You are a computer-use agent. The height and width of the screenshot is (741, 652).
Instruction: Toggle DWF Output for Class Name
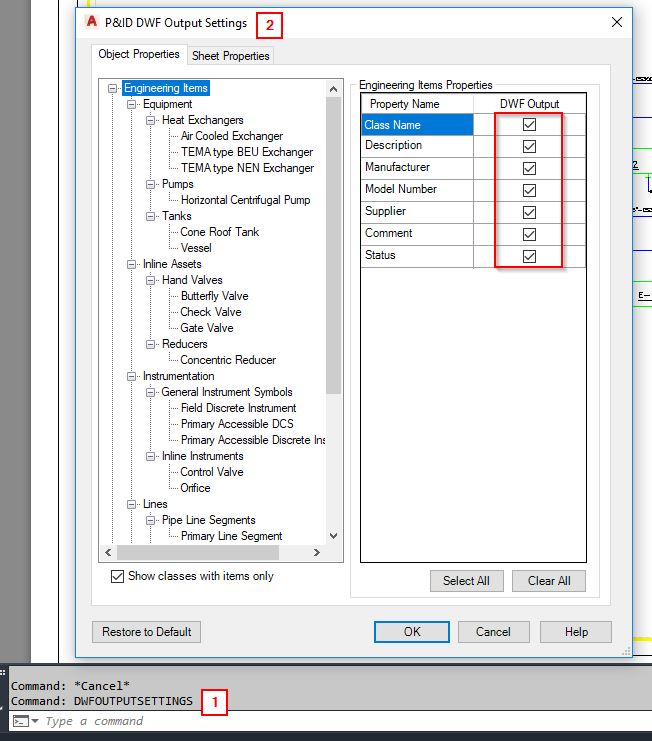pos(529,125)
